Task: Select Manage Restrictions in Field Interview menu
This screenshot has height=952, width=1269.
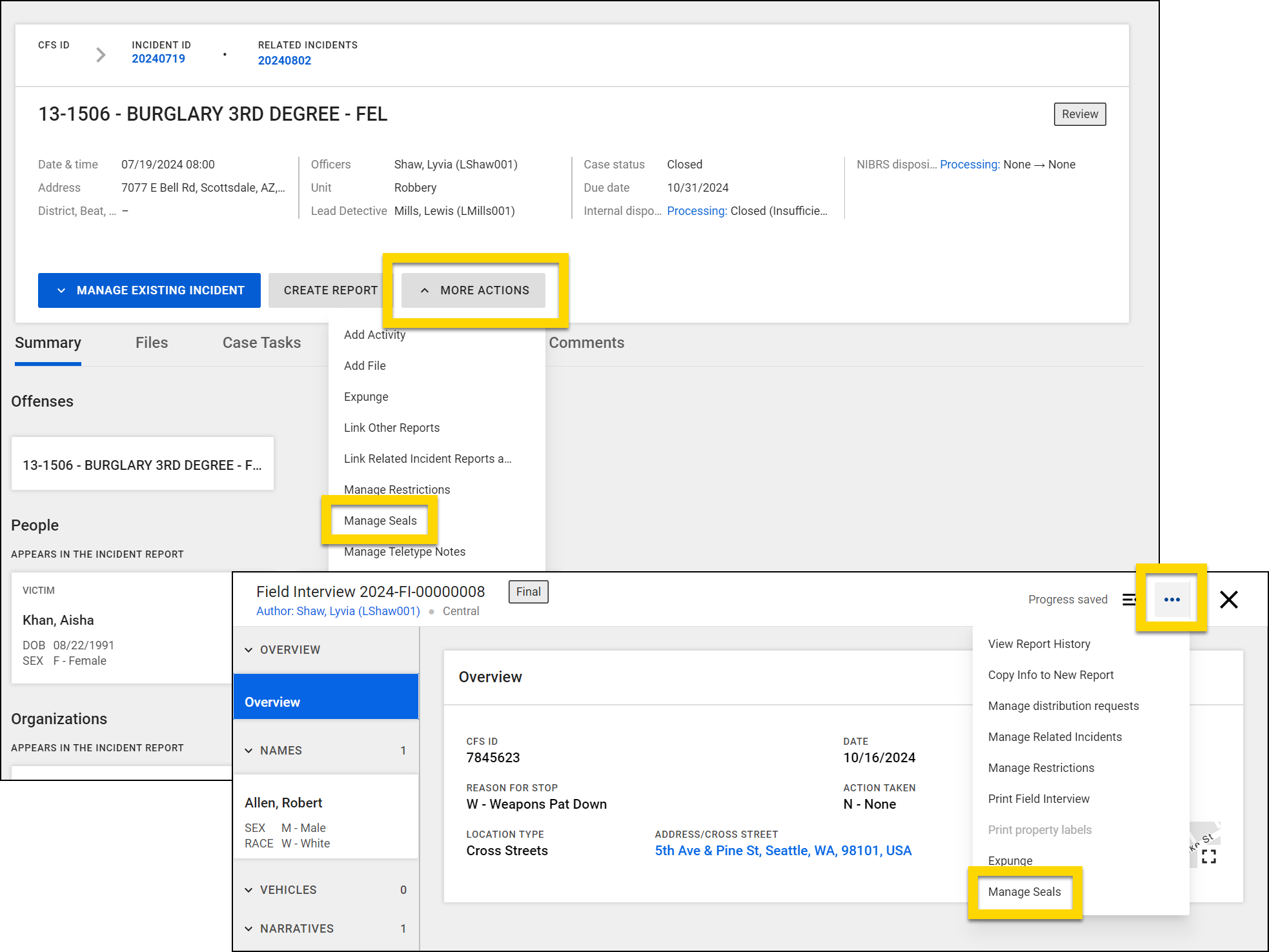Action: (1081, 768)
